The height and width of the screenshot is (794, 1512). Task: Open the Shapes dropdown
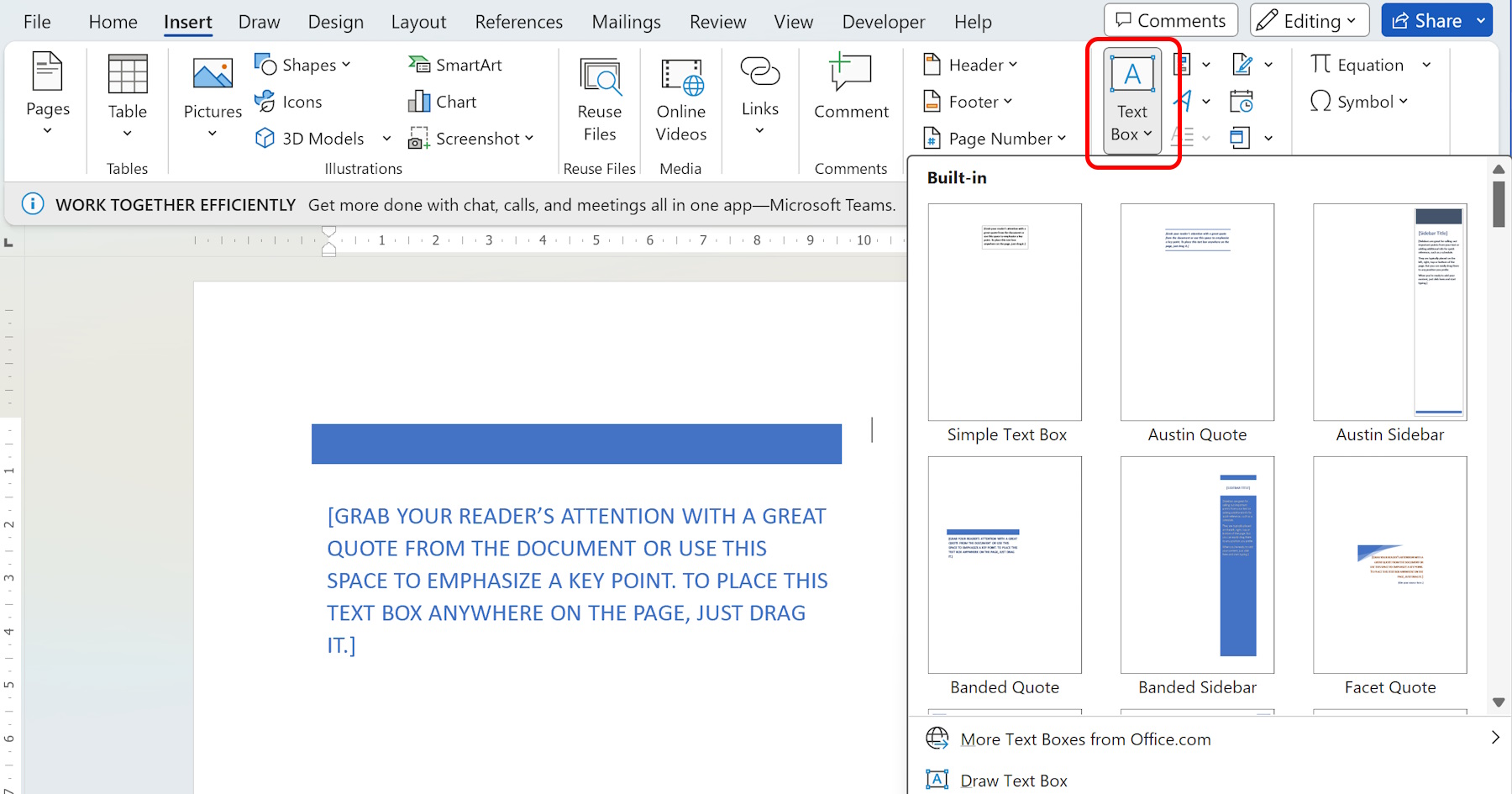[x=304, y=64]
